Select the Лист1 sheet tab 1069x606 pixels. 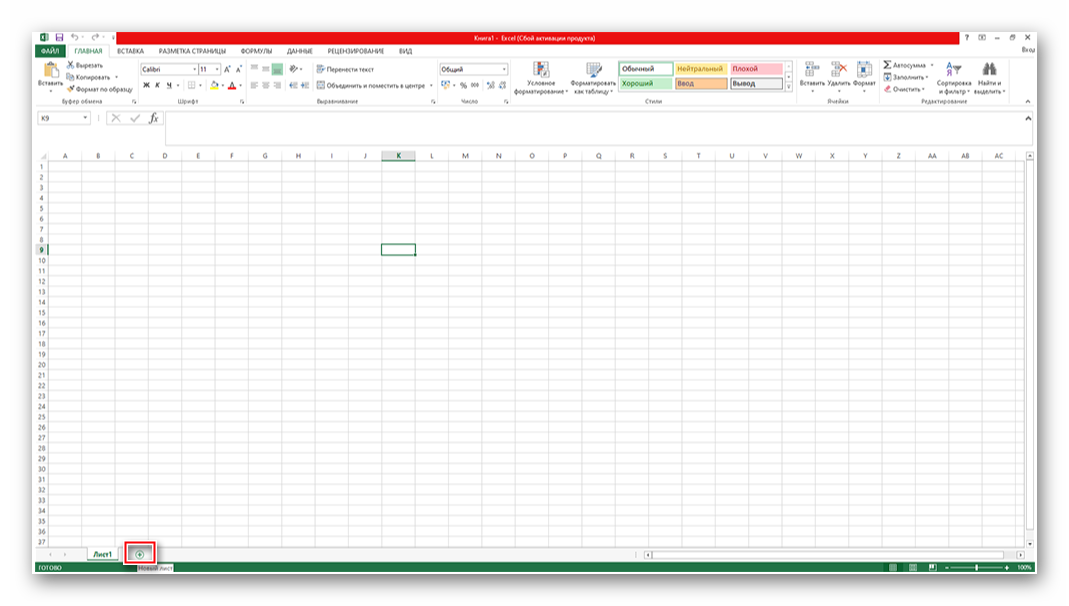102,554
